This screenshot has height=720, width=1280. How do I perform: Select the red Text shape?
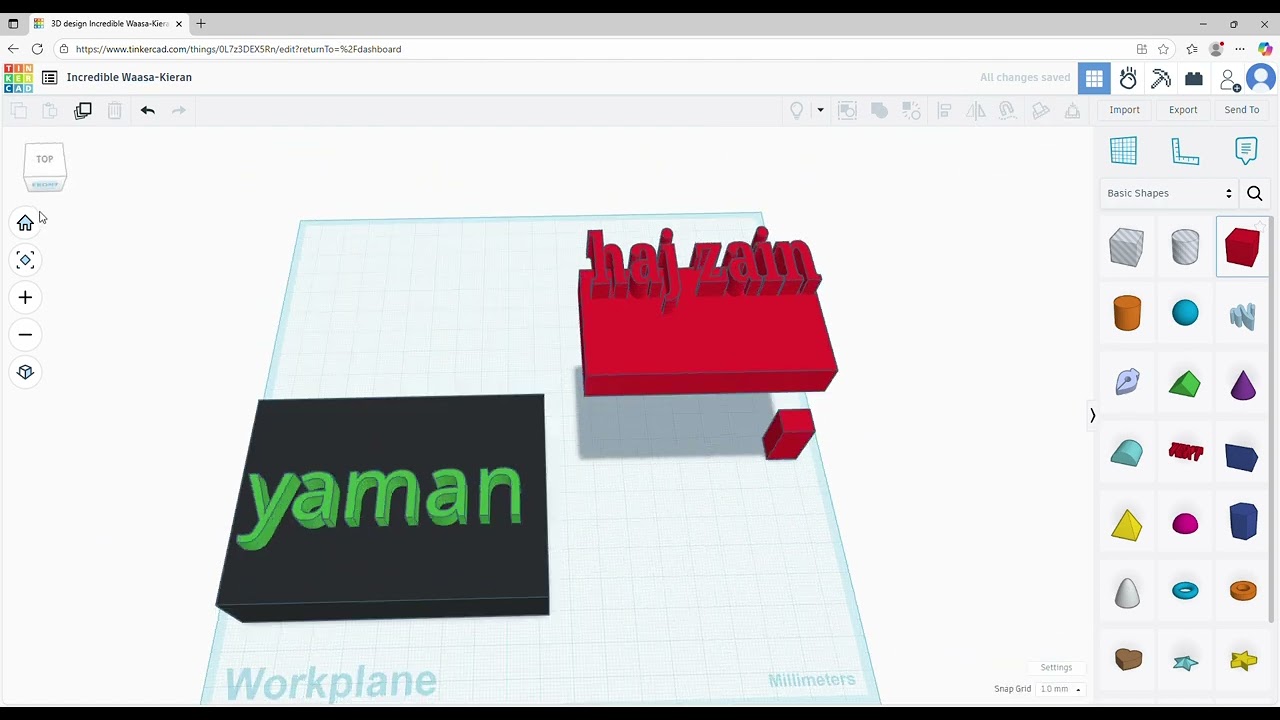[1185, 453]
